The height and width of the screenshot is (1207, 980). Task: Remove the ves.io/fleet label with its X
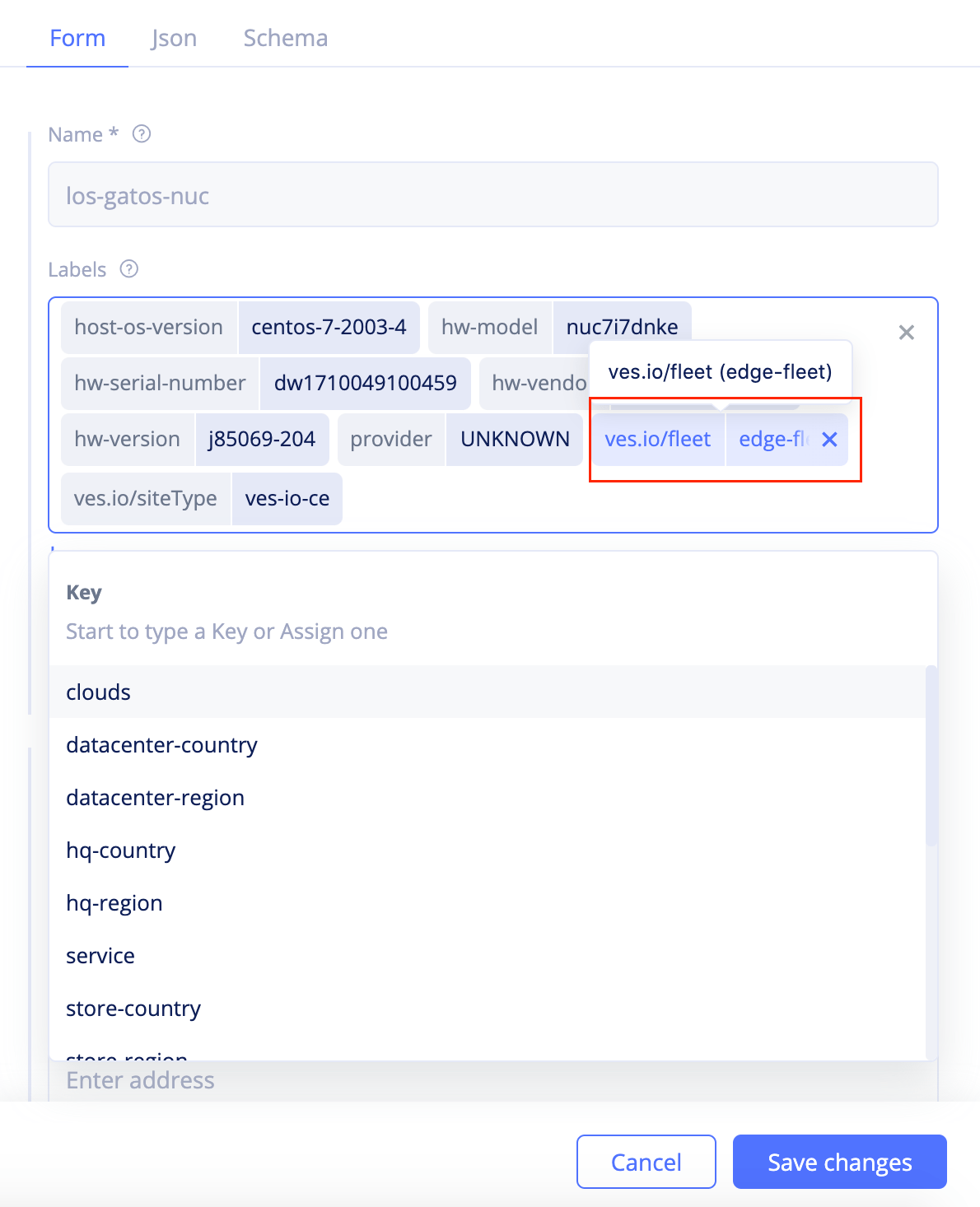tap(829, 440)
